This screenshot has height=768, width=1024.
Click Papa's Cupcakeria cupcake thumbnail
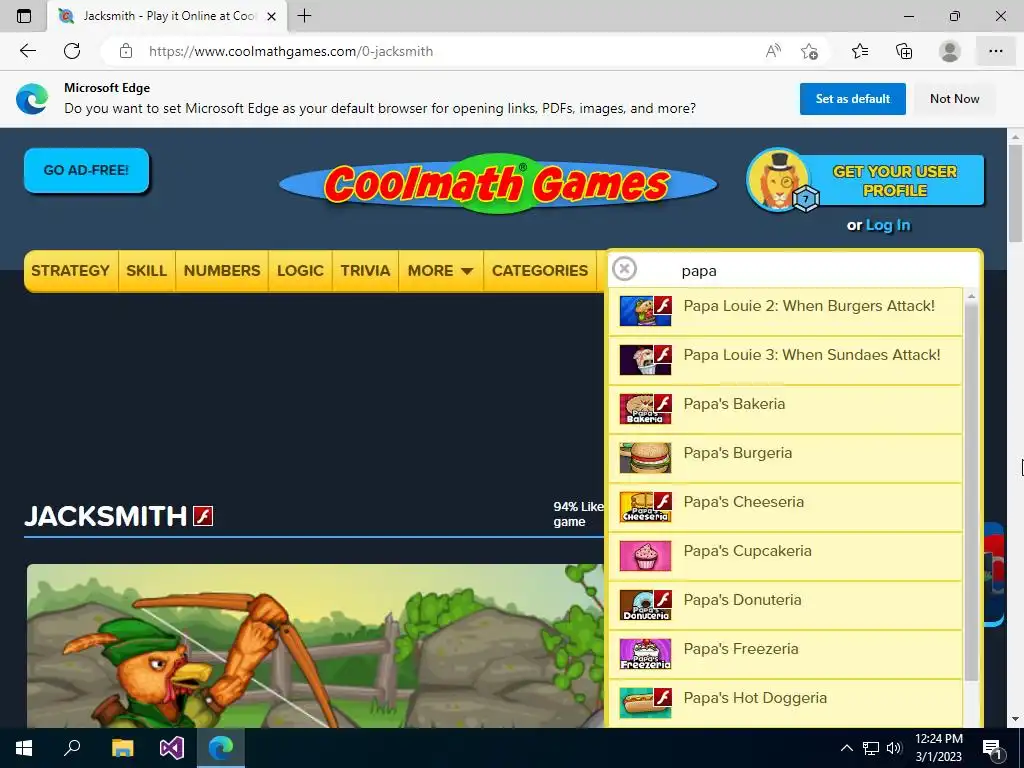coord(645,556)
